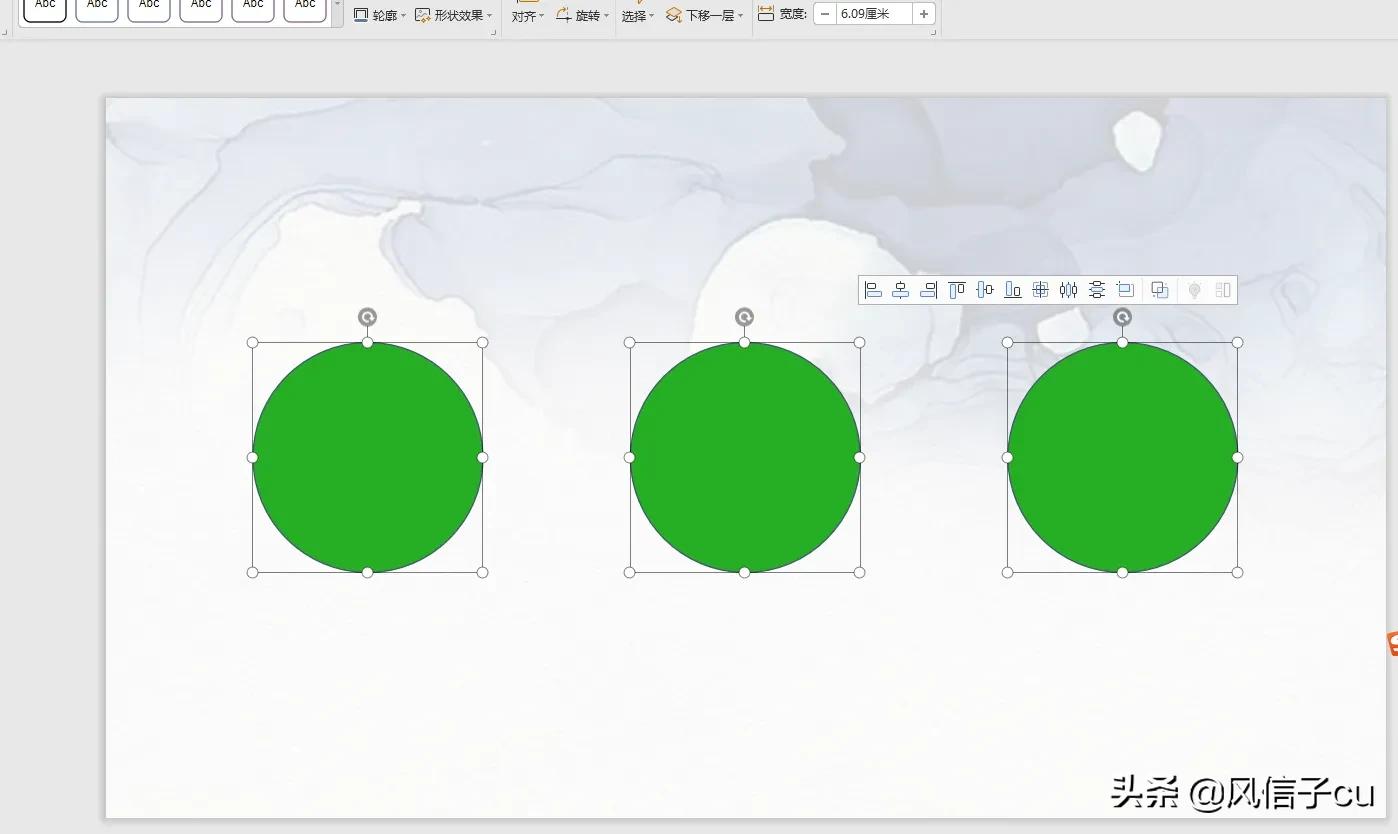This screenshot has height=834, width=1398.
Task: Open the 形状效果 shape effects dropdown
Action: tap(454, 15)
